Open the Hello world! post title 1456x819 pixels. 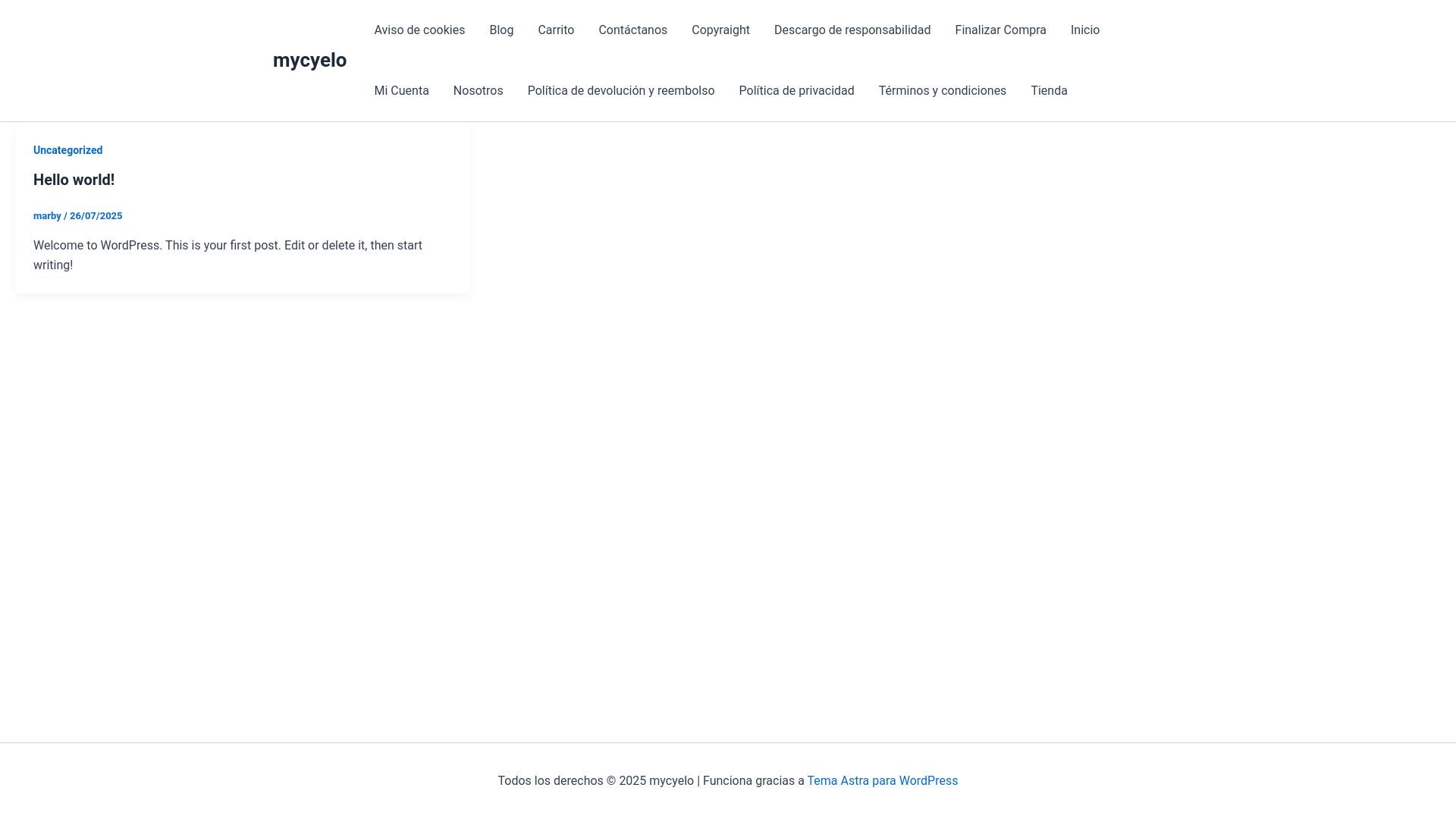click(74, 180)
